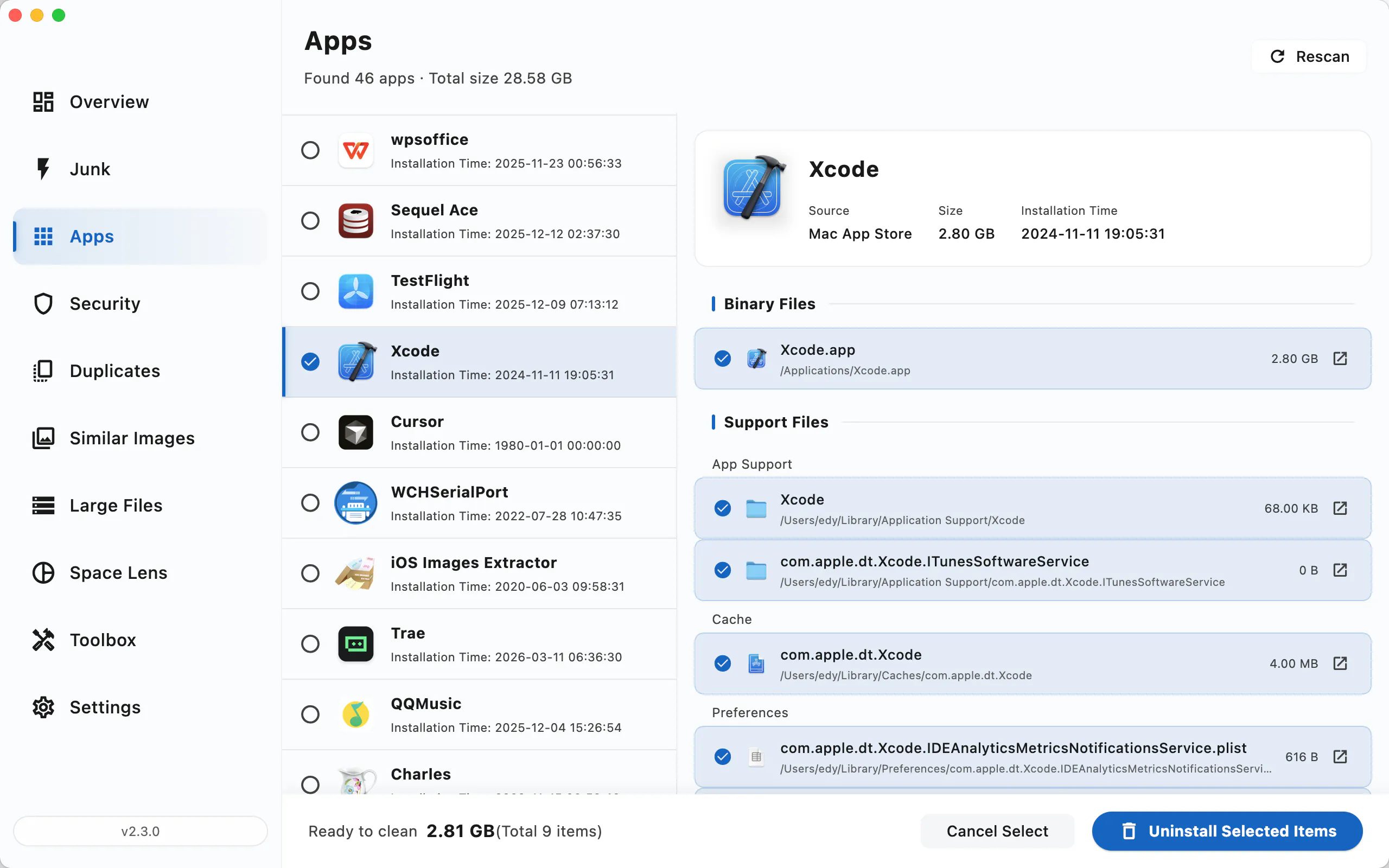Select the iOS Images Extractor radio button
1389x868 pixels.
310,573
